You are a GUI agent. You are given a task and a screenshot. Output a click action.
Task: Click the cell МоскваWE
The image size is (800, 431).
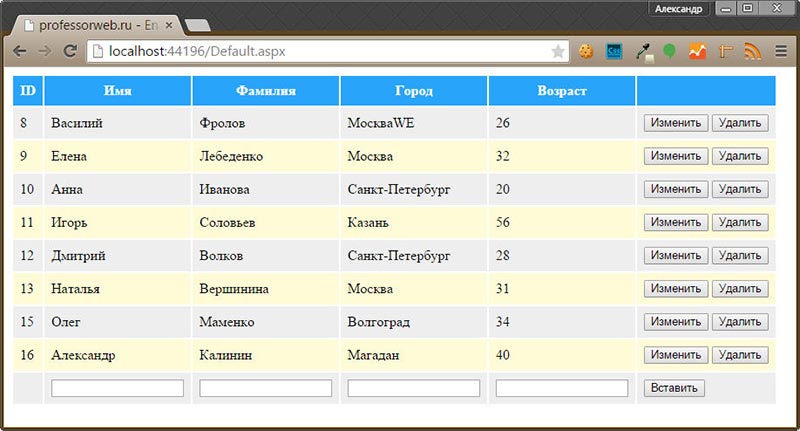(414, 123)
